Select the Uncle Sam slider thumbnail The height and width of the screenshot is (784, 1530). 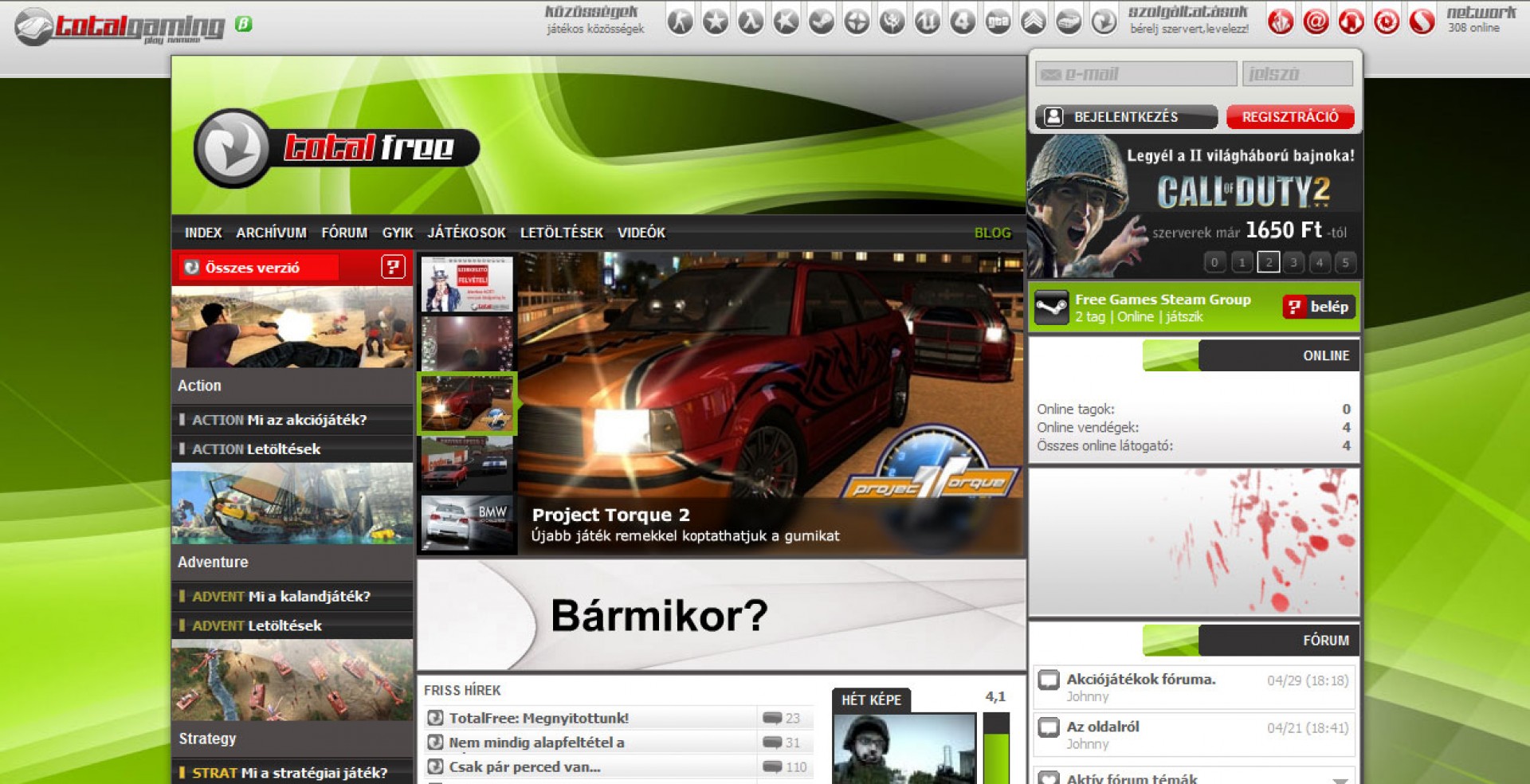click(467, 284)
